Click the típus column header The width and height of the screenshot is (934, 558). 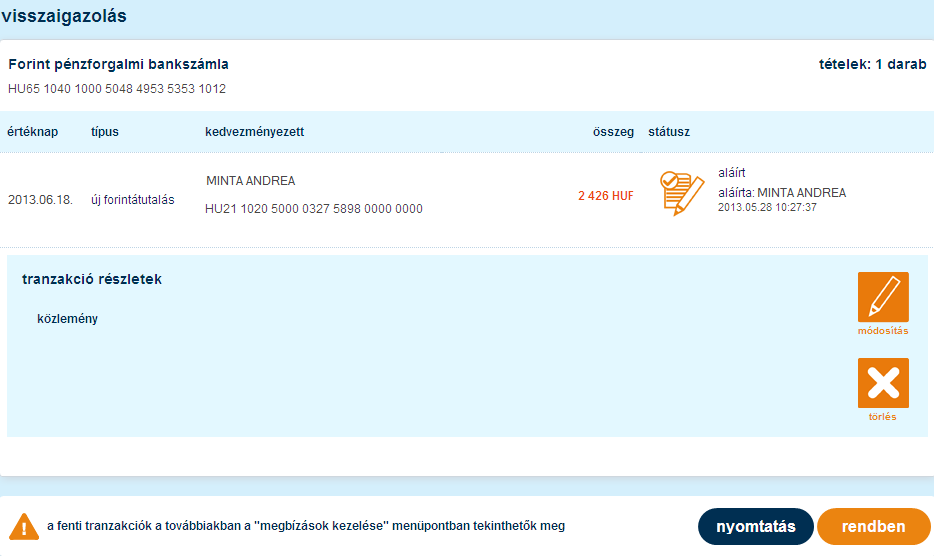click(x=105, y=132)
